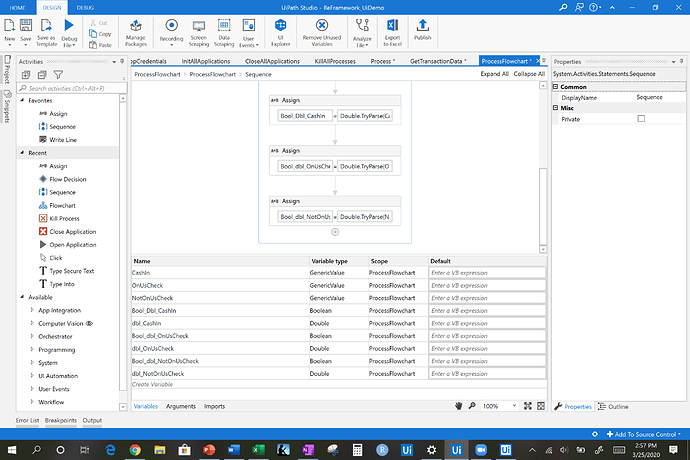Edit Default value for CashIn variable

487,273
